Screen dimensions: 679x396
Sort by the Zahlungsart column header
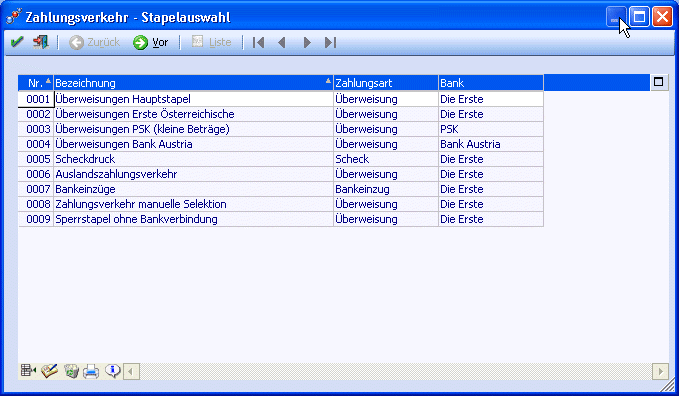386,83
